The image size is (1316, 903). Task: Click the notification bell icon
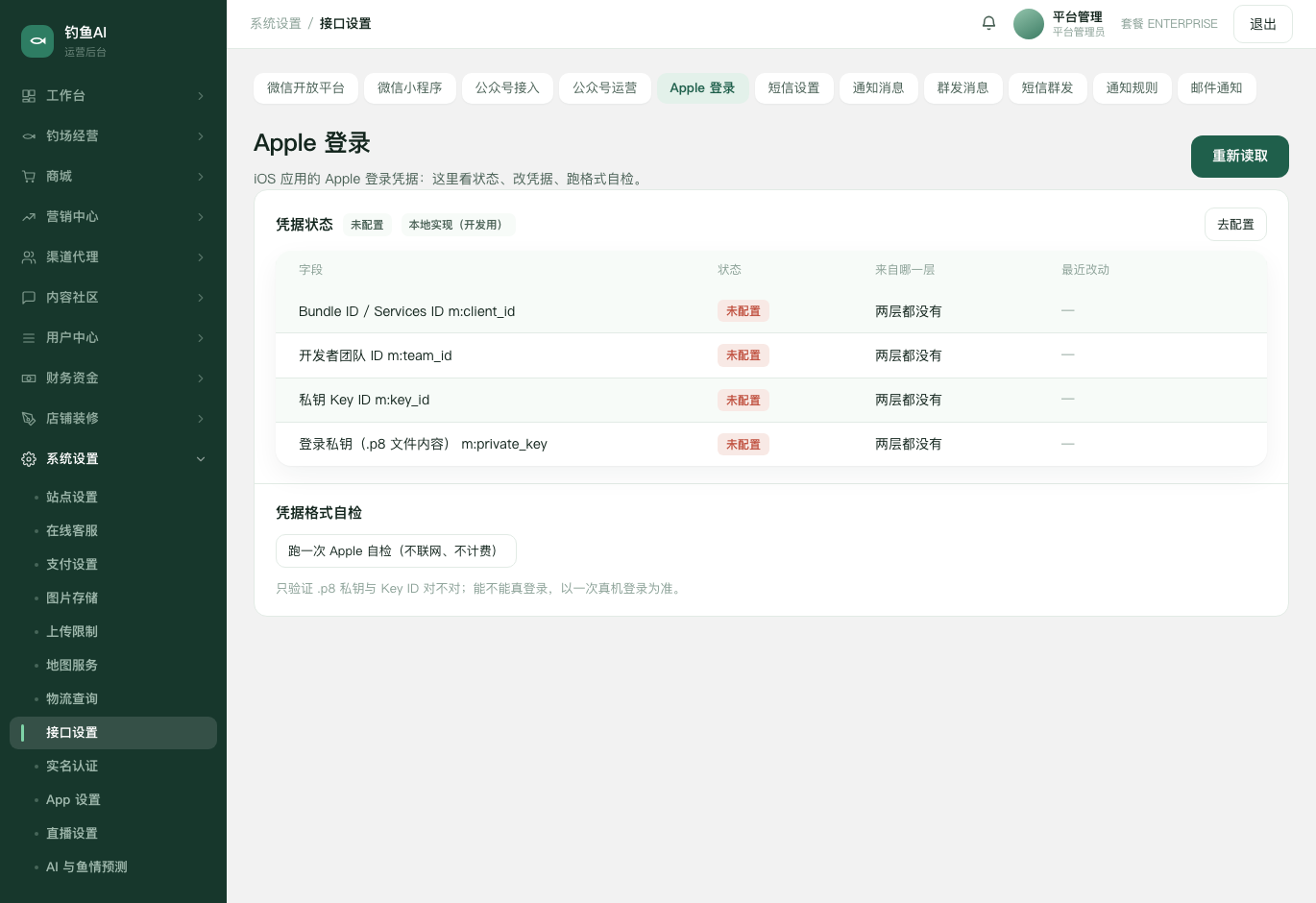(988, 23)
